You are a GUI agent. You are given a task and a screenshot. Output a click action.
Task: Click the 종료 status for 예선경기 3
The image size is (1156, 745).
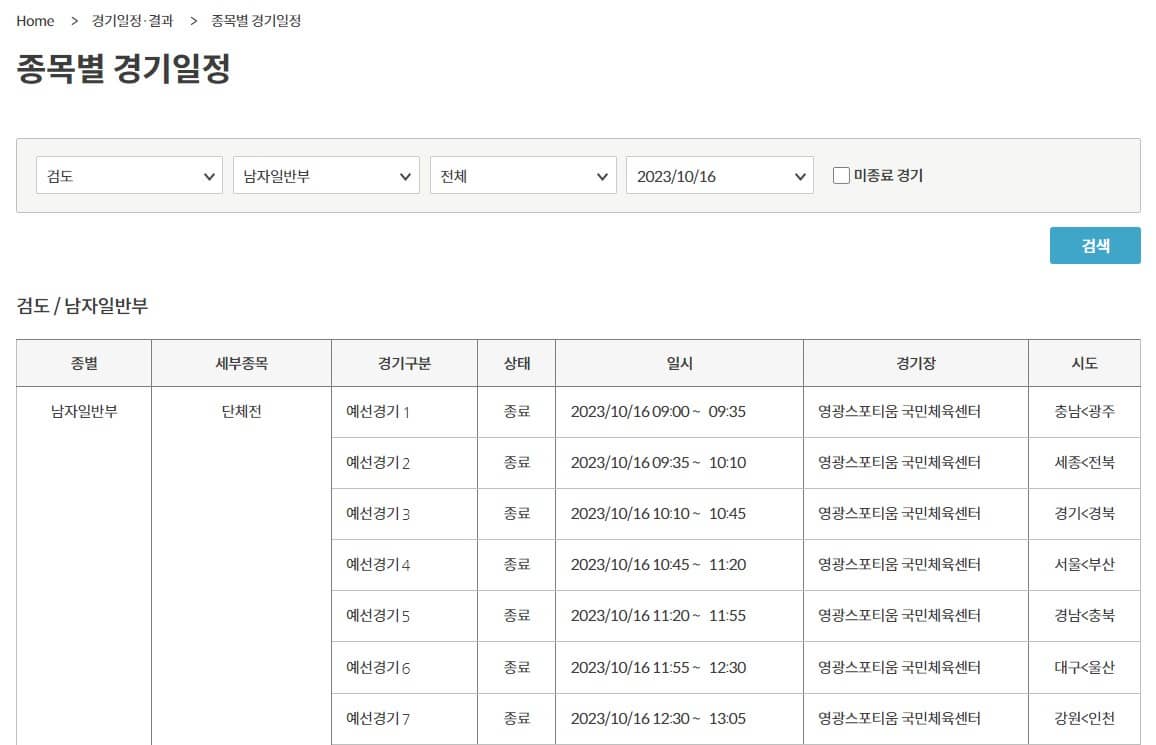pyautogui.click(x=516, y=514)
